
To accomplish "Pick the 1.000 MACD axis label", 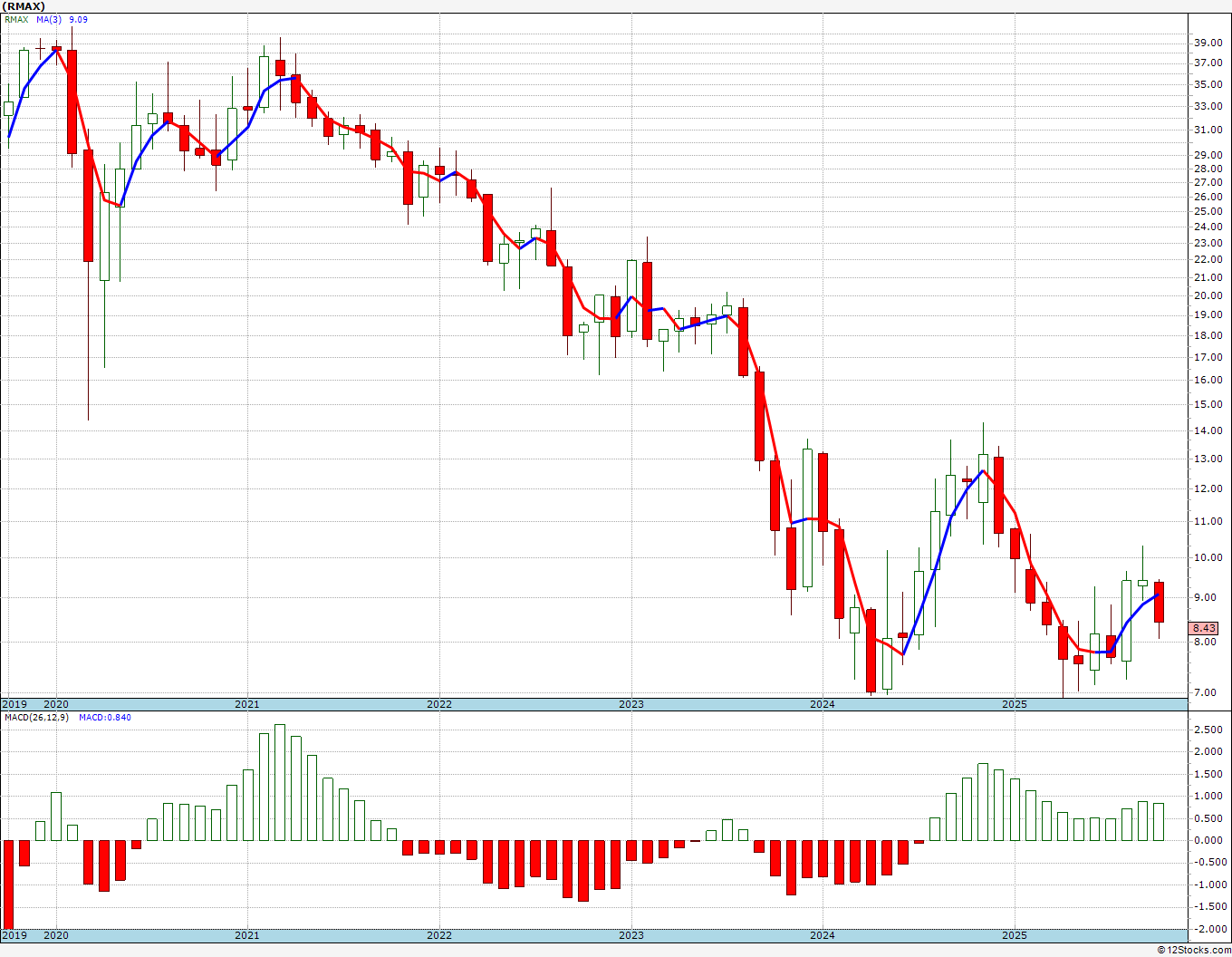I will (x=1208, y=797).
